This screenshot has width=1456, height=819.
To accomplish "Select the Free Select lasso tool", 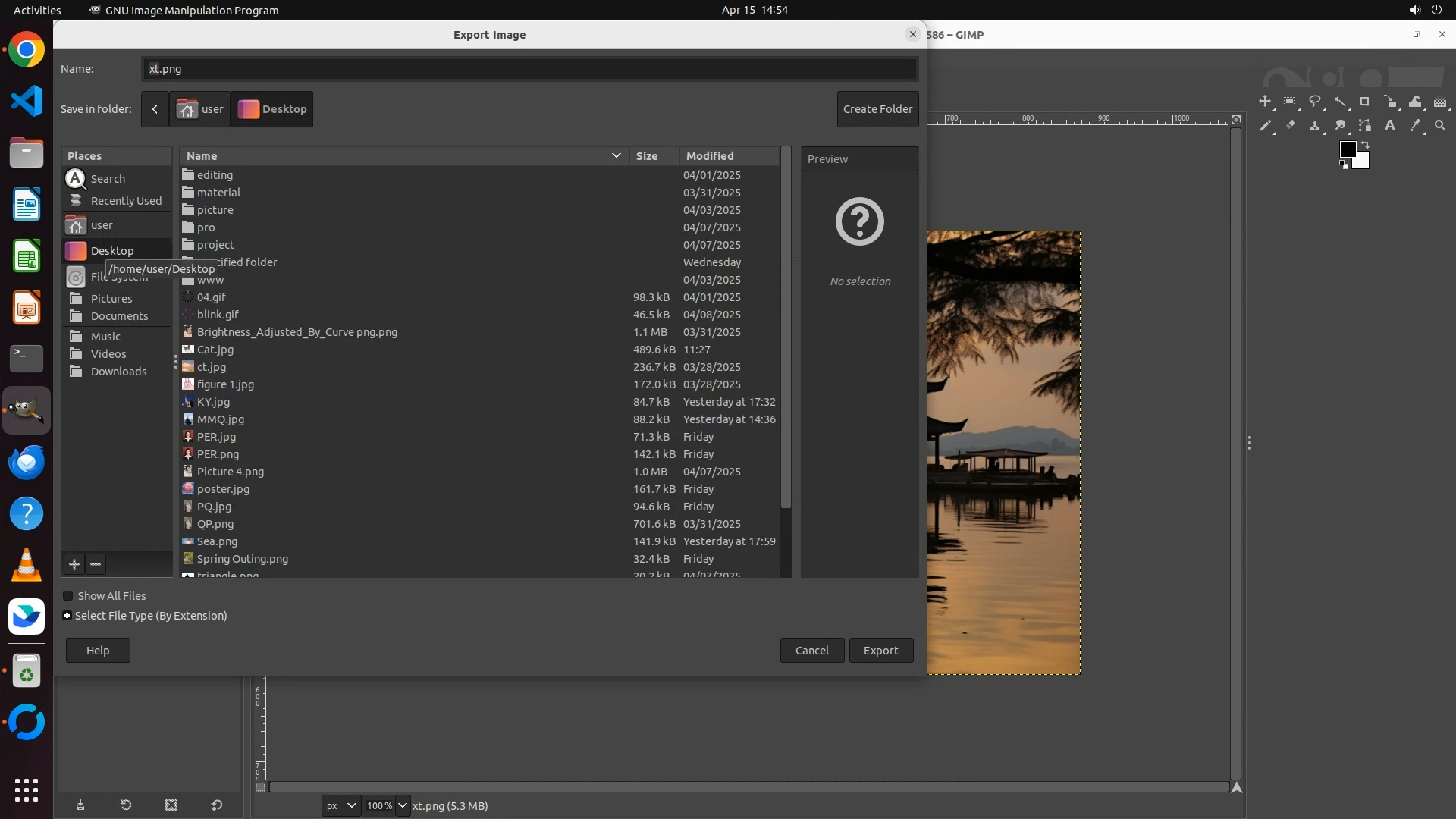I will 1315,102.
